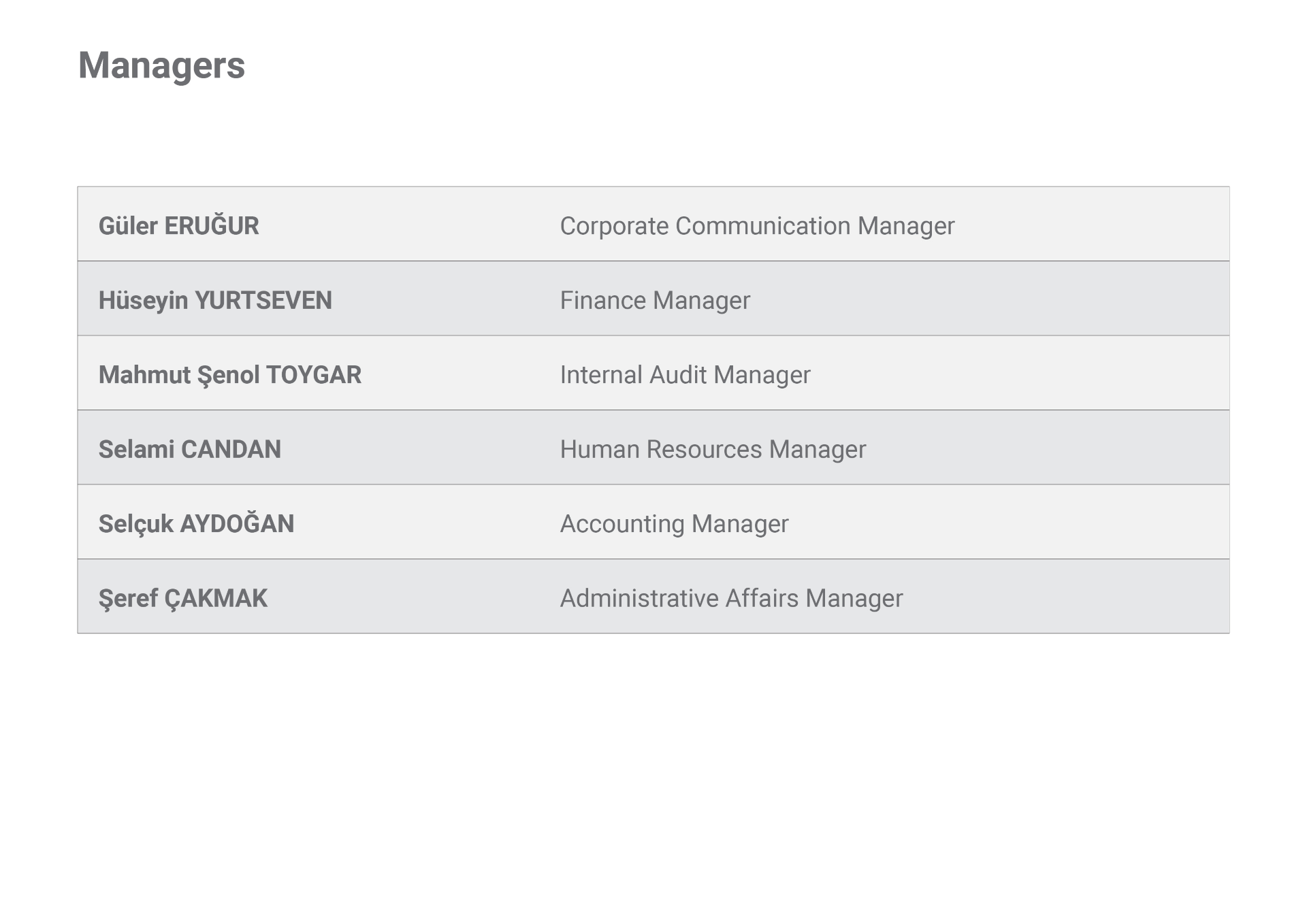Select the name Hüseyin YURTSEVEN
This screenshot has width=1307, height=924.
215,301
